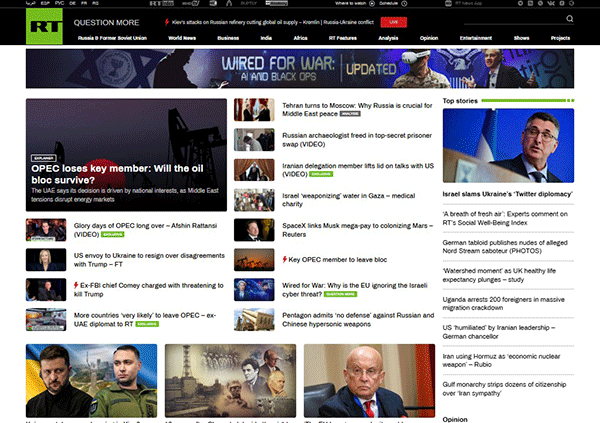Open the top story image of Israeli minister
This screenshot has height=423, width=600.
[508, 146]
